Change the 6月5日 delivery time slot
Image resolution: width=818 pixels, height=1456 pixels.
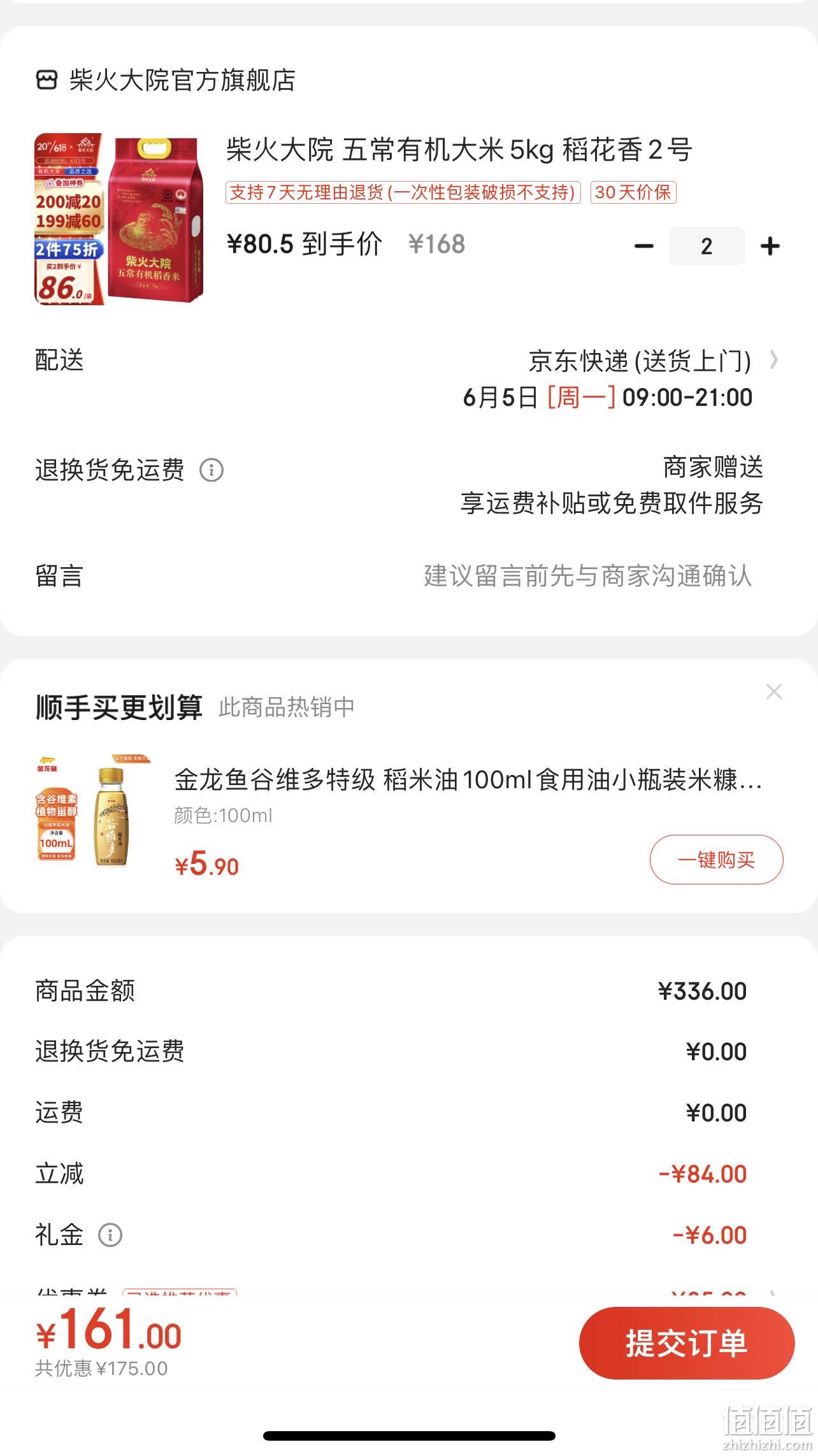click(x=607, y=398)
